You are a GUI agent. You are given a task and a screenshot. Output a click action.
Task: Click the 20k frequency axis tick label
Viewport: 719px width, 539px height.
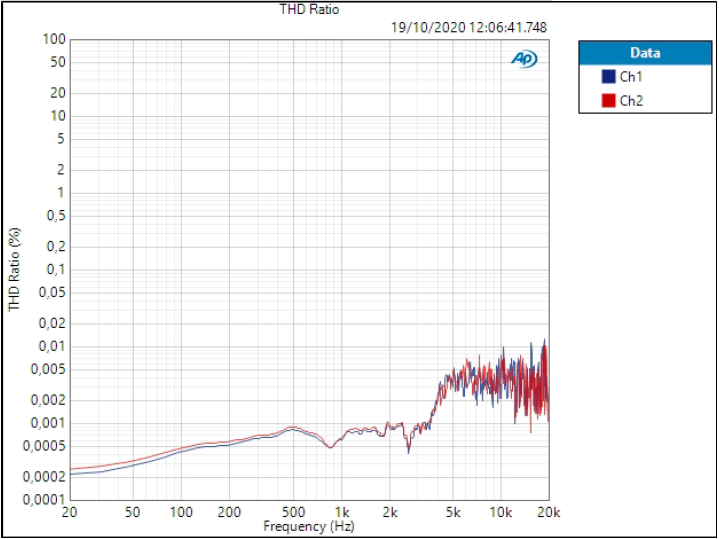[x=549, y=512]
